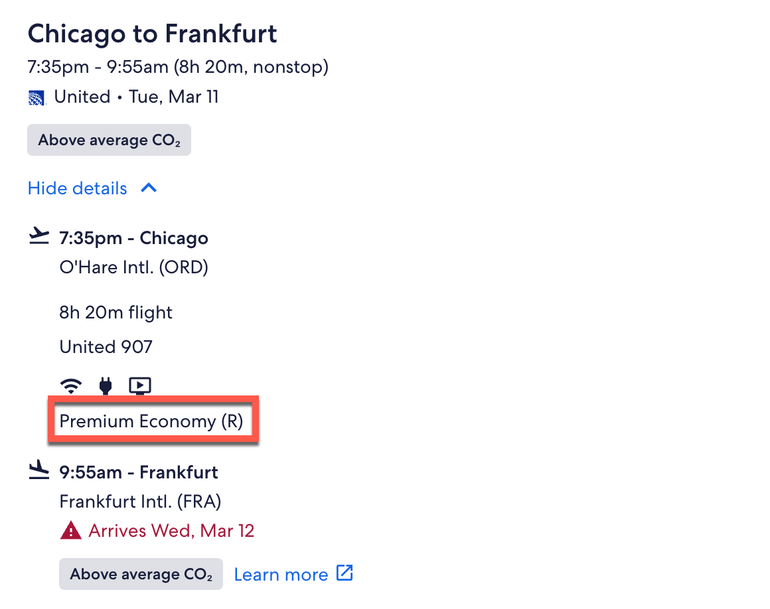Click the Wi-Fi amenity icon
Screen dimensions: 770x609
click(x=71, y=385)
